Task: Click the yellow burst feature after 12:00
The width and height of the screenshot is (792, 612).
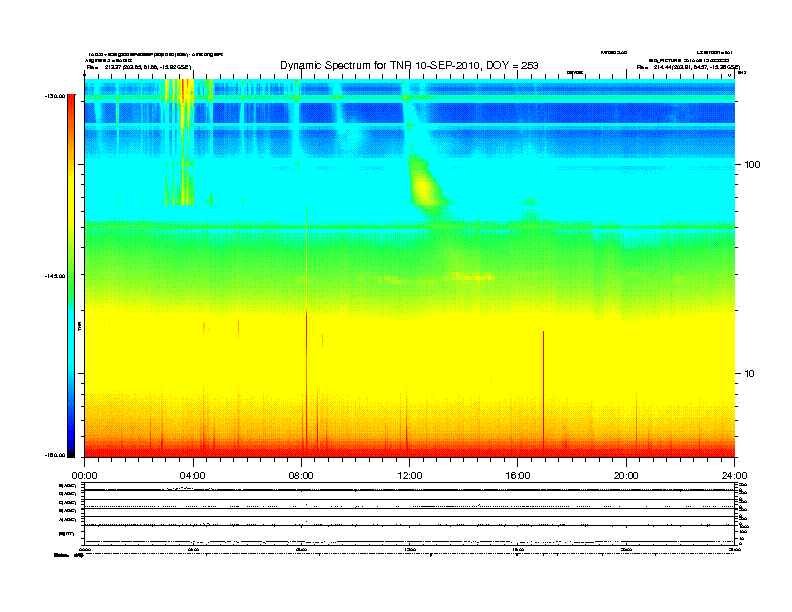Action: coord(425,188)
